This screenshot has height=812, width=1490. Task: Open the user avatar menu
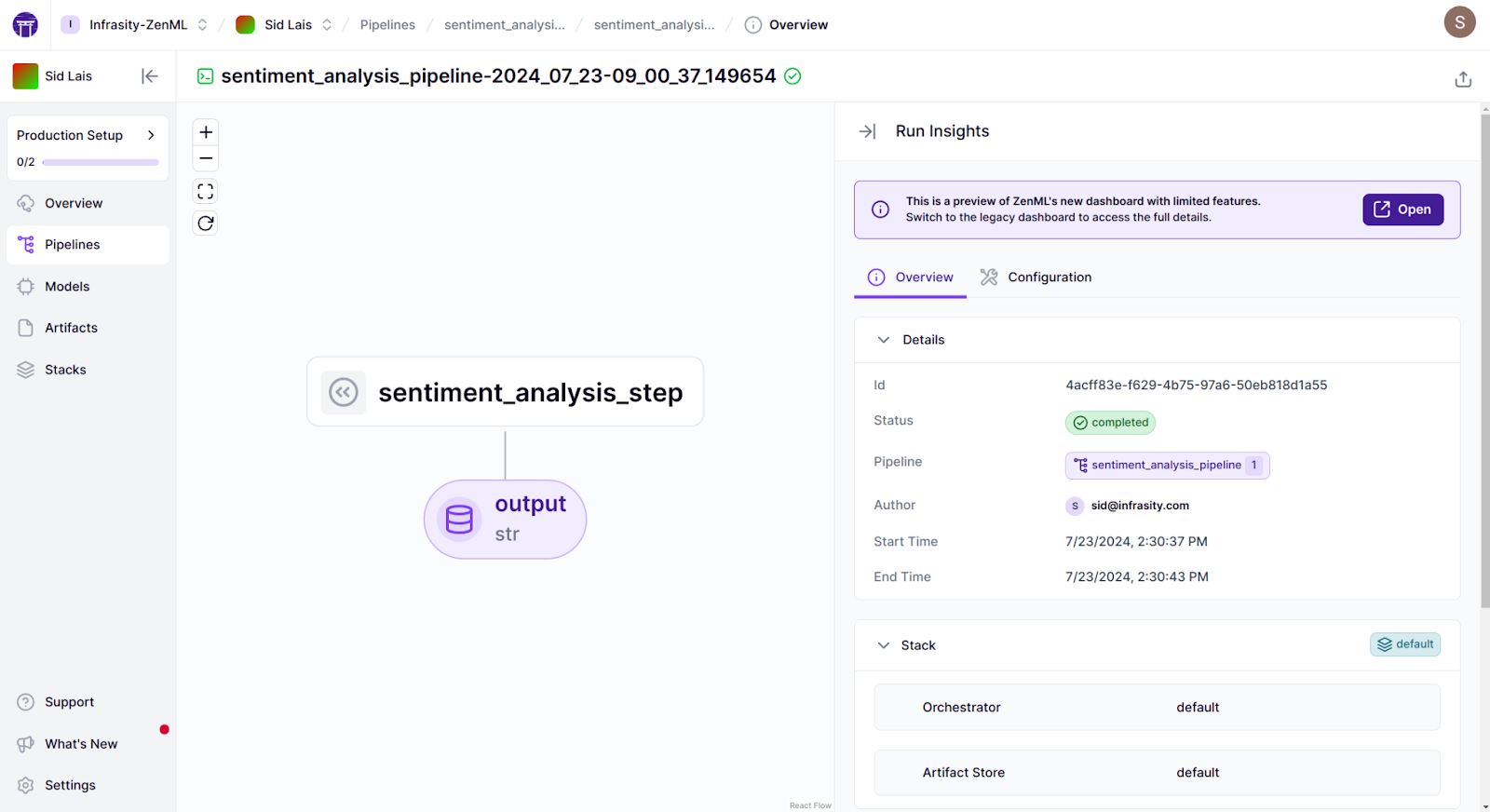tap(1459, 21)
